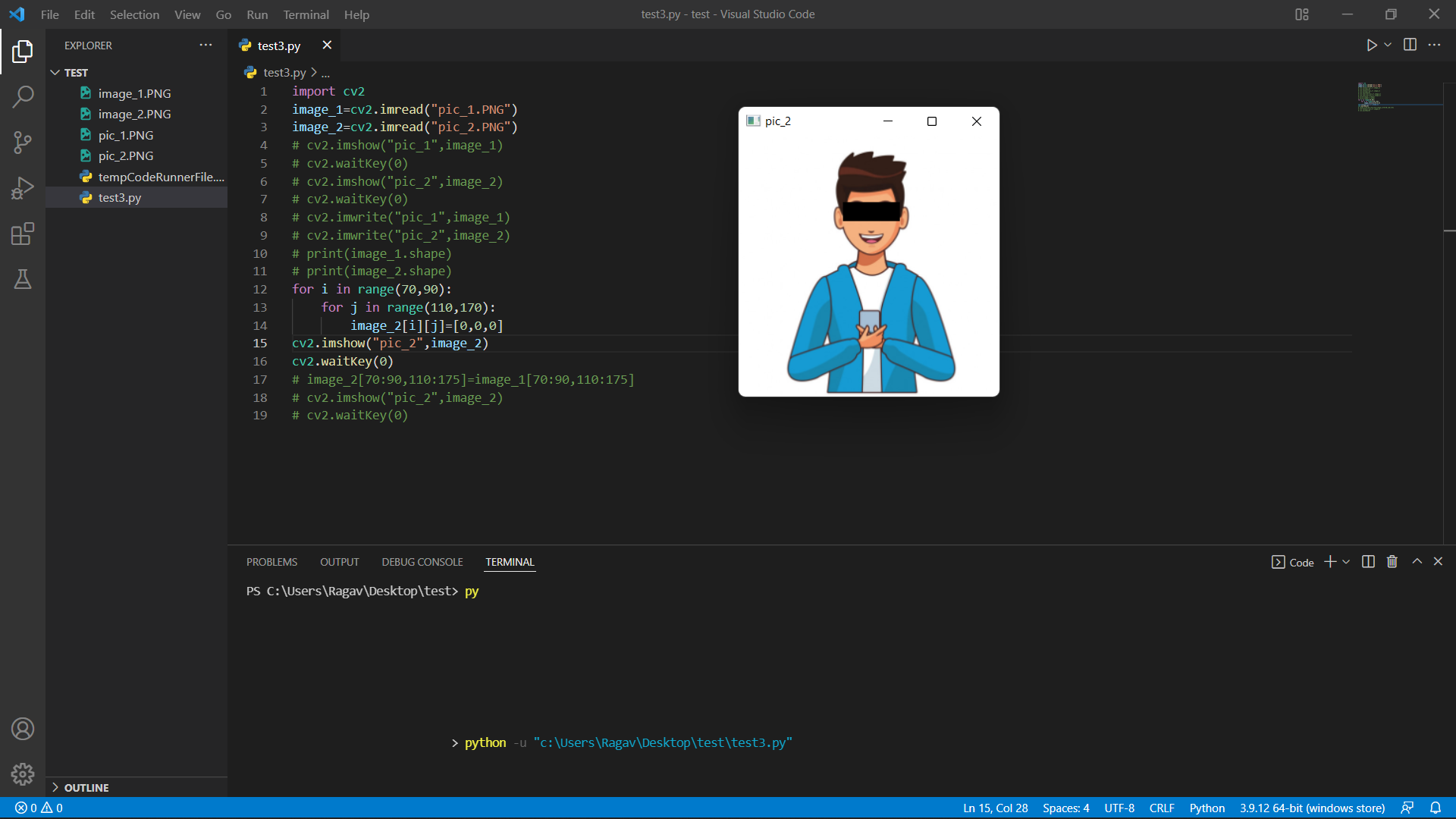The height and width of the screenshot is (819, 1456).
Task: Open the Selection menu
Action: tap(134, 14)
